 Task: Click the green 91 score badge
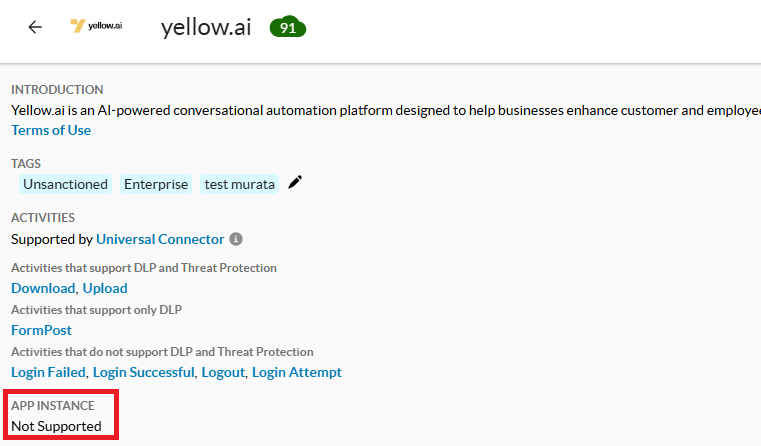click(287, 28)
